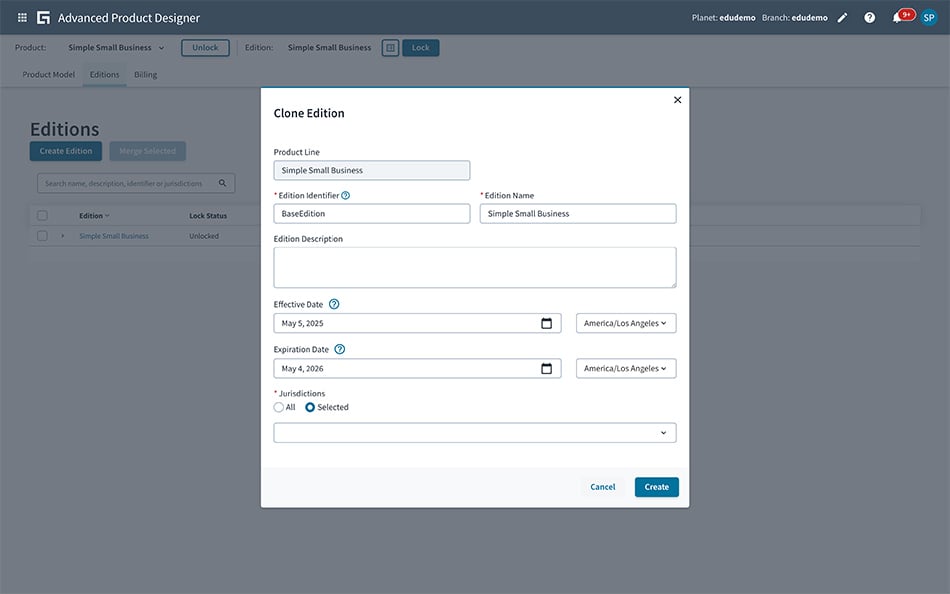The height and width of the screenshot is (594, 950).
Task: Go to the Product Model tab
Action: click(x=49, y=75)
